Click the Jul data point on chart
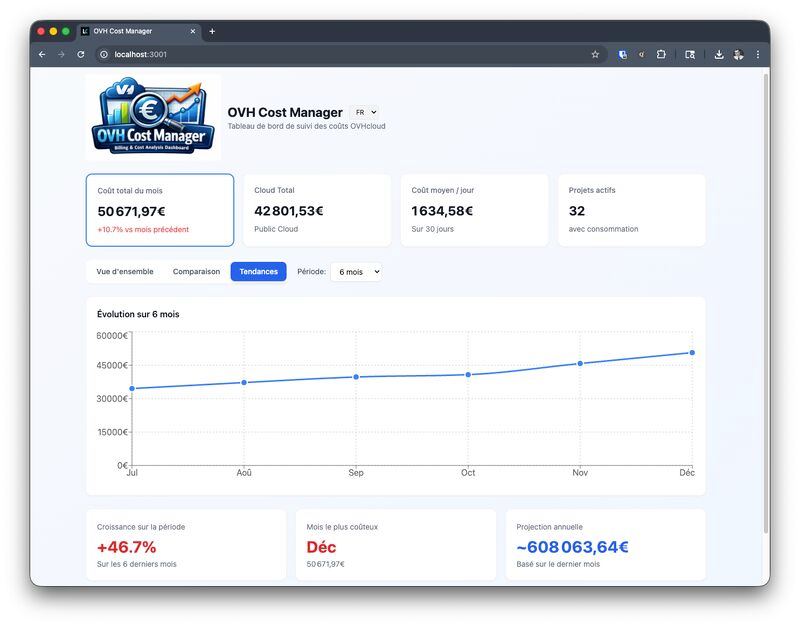This screenshot has height=626, width=800. [x=132, y=389]
